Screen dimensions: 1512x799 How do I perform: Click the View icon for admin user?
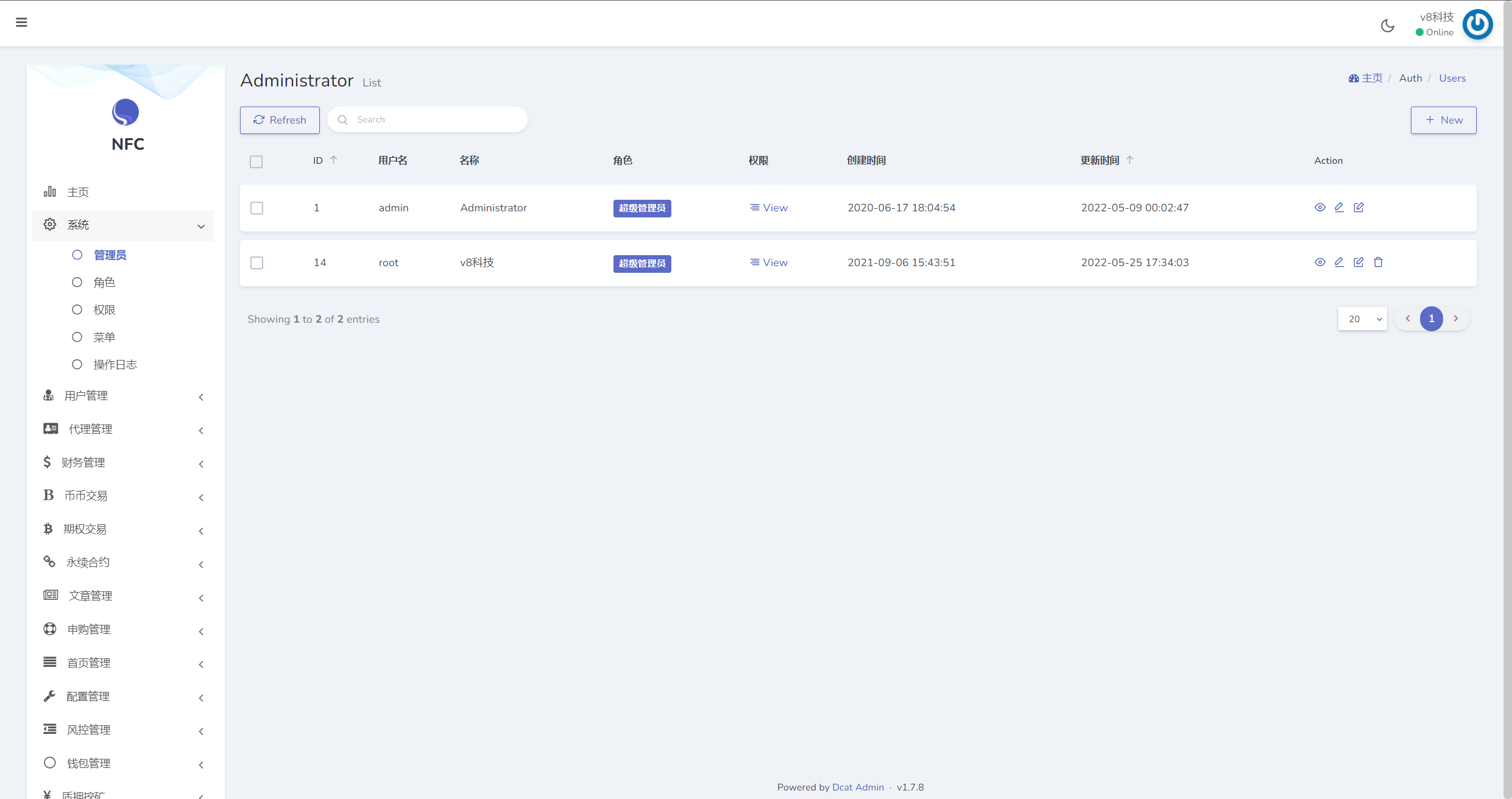pos(1320,207)
